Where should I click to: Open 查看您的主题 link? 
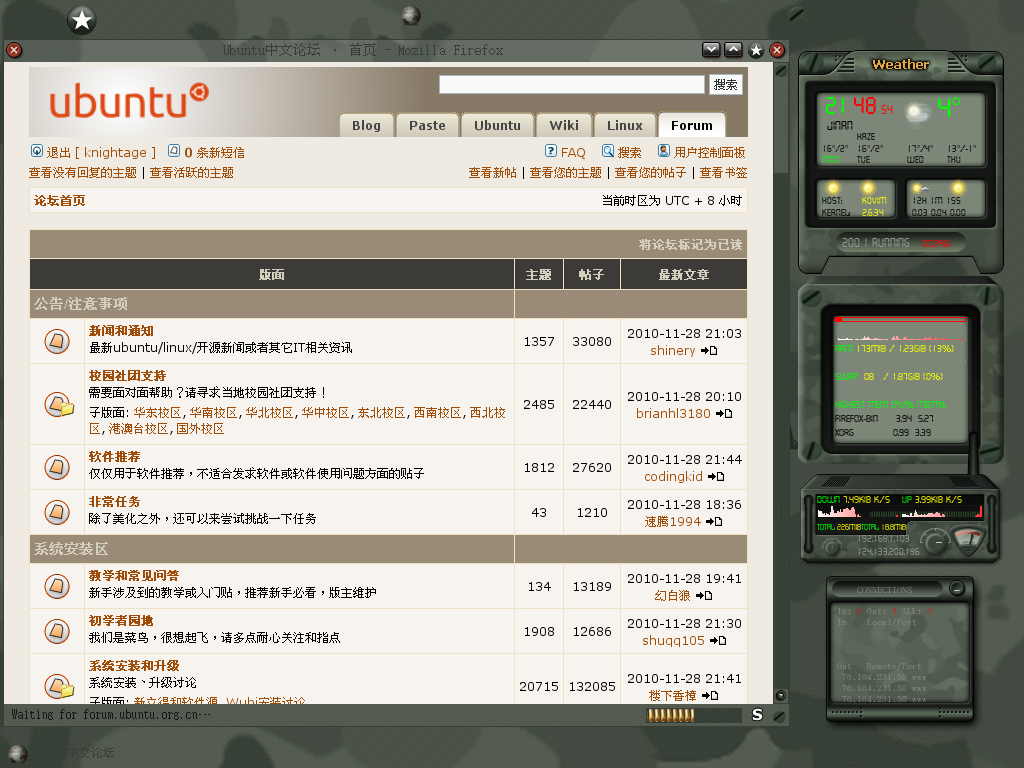click(x=566, y=172)
